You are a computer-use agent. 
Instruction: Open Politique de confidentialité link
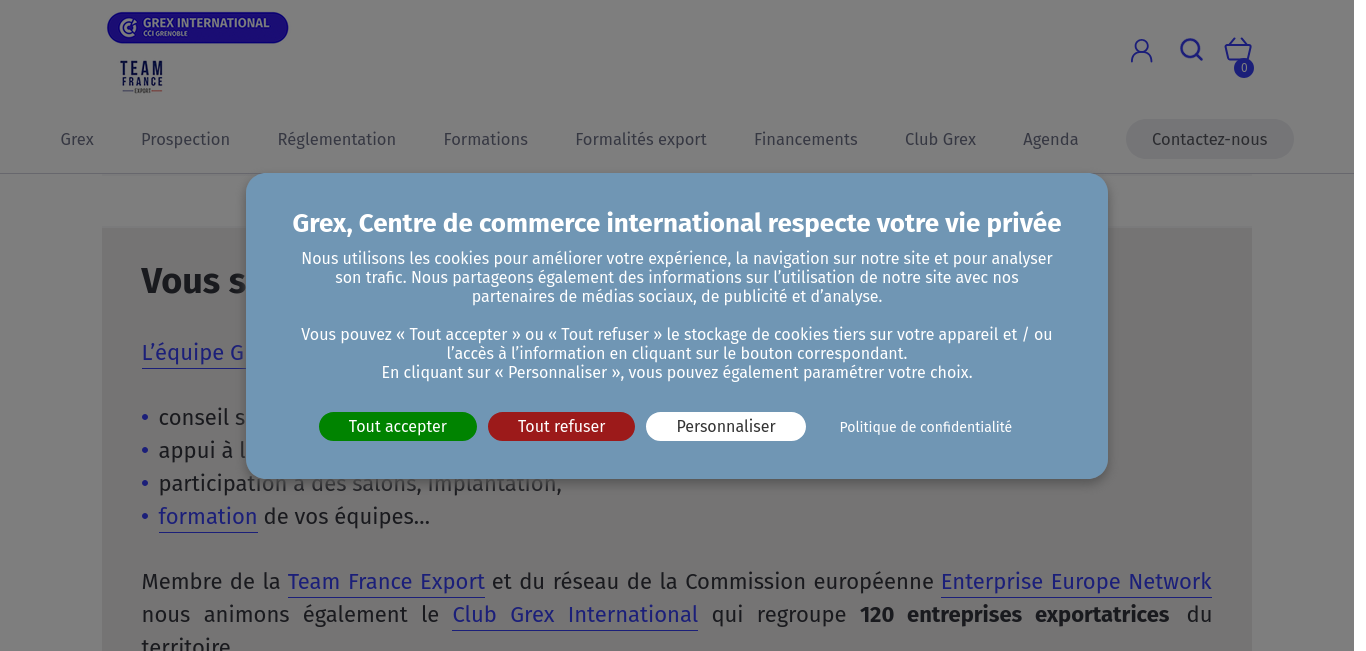[x=926, y=427]
